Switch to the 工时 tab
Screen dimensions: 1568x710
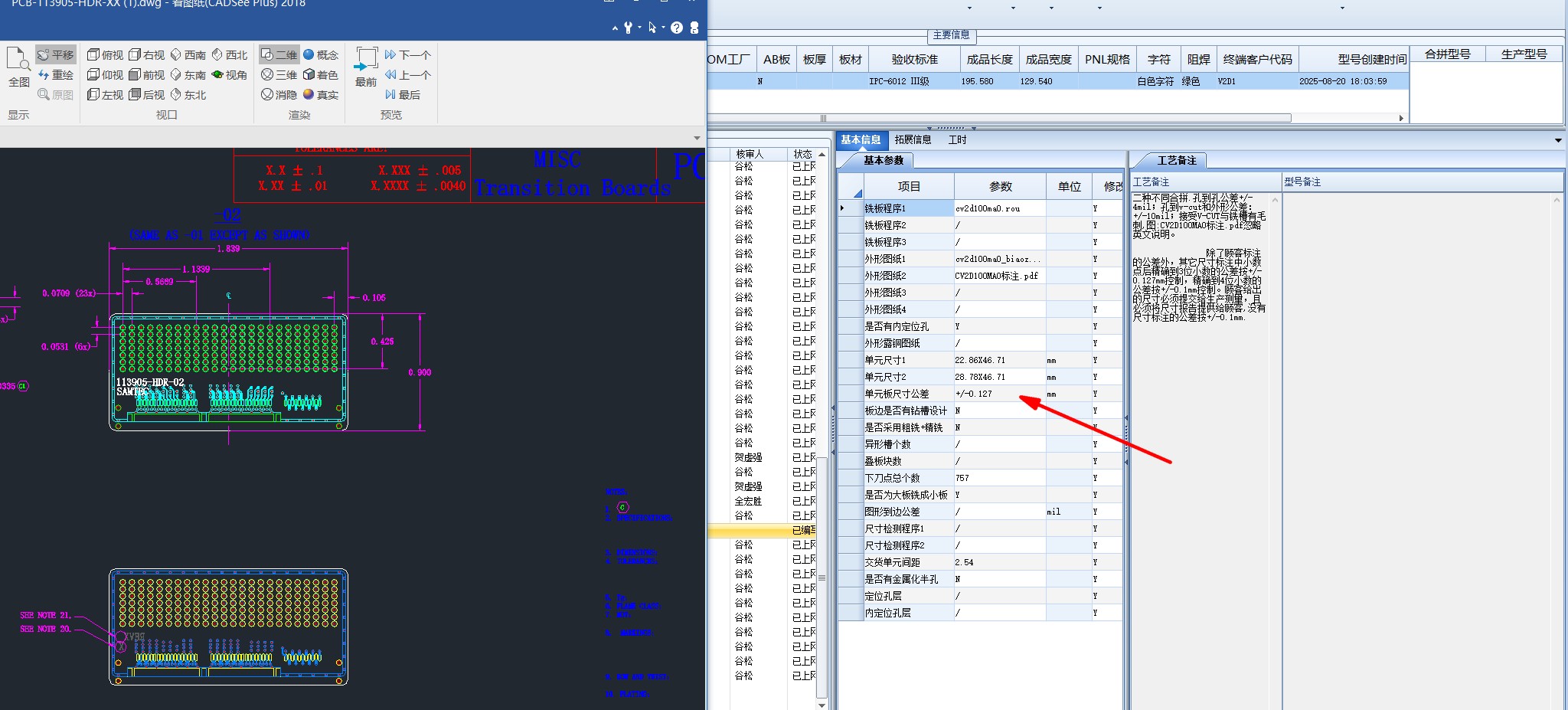[957, 140]
